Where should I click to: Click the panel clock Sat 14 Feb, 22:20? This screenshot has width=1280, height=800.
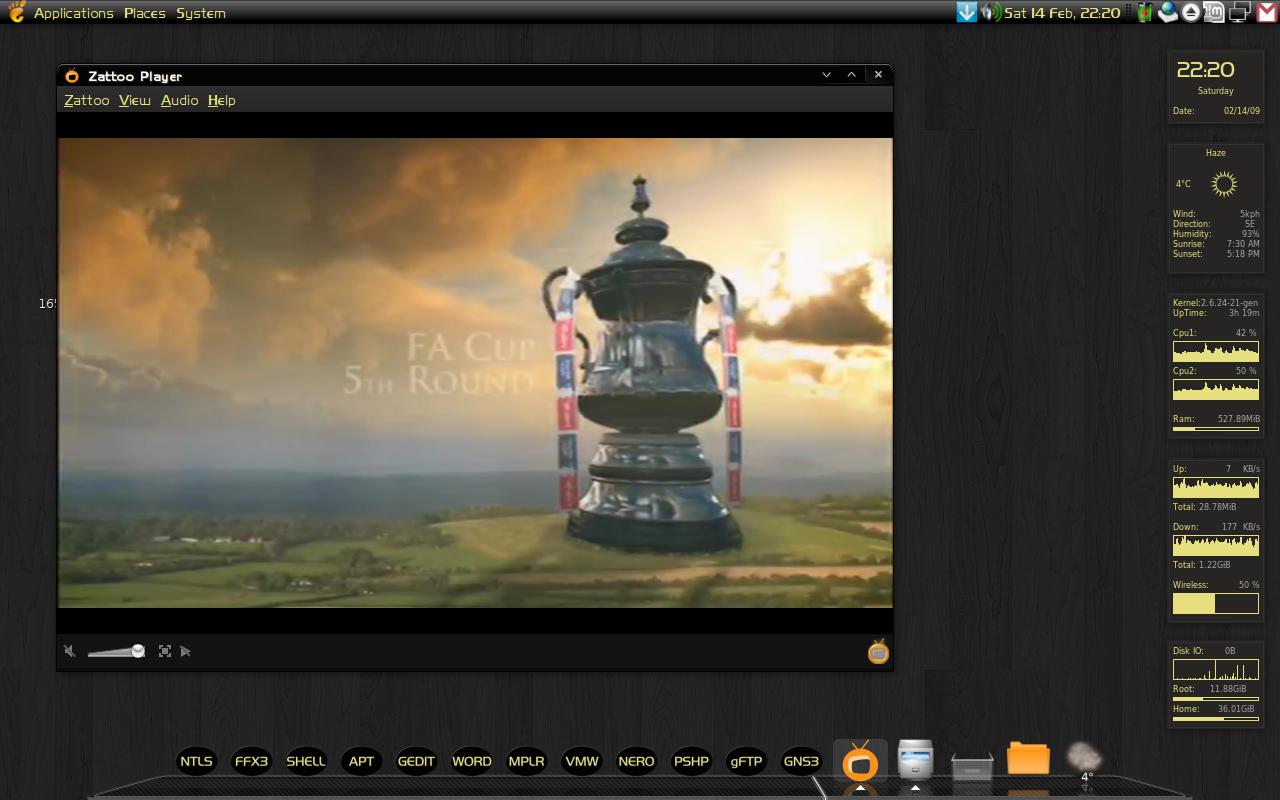coord(1062,13)
